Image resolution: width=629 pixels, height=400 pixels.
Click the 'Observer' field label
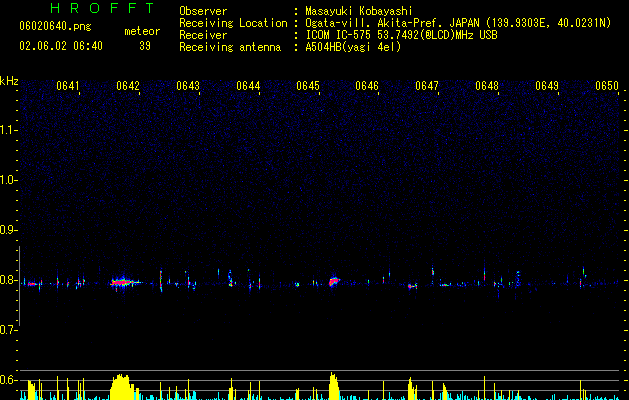tap(203, 11)
